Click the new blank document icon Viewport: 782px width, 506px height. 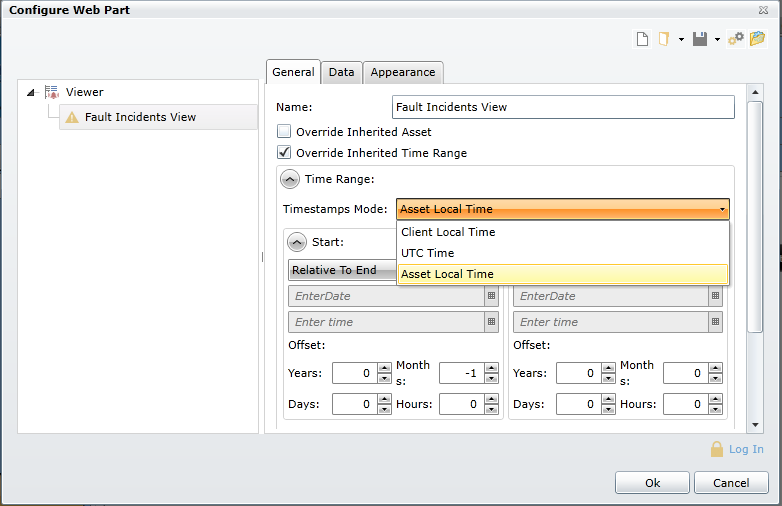[643, 39]
